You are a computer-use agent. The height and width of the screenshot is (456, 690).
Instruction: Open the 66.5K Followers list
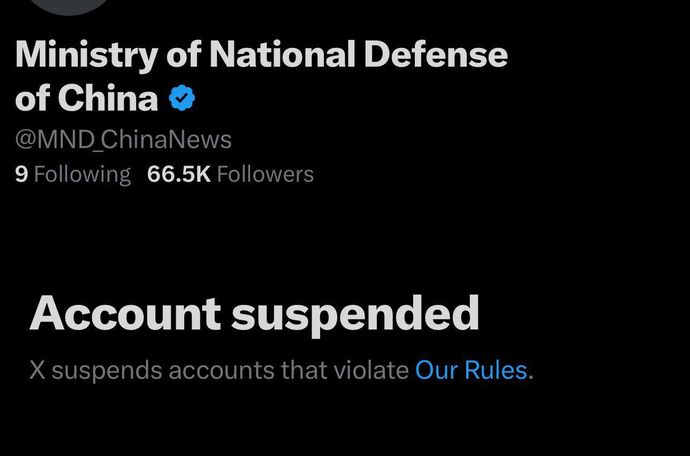click(x=230, y=174)
